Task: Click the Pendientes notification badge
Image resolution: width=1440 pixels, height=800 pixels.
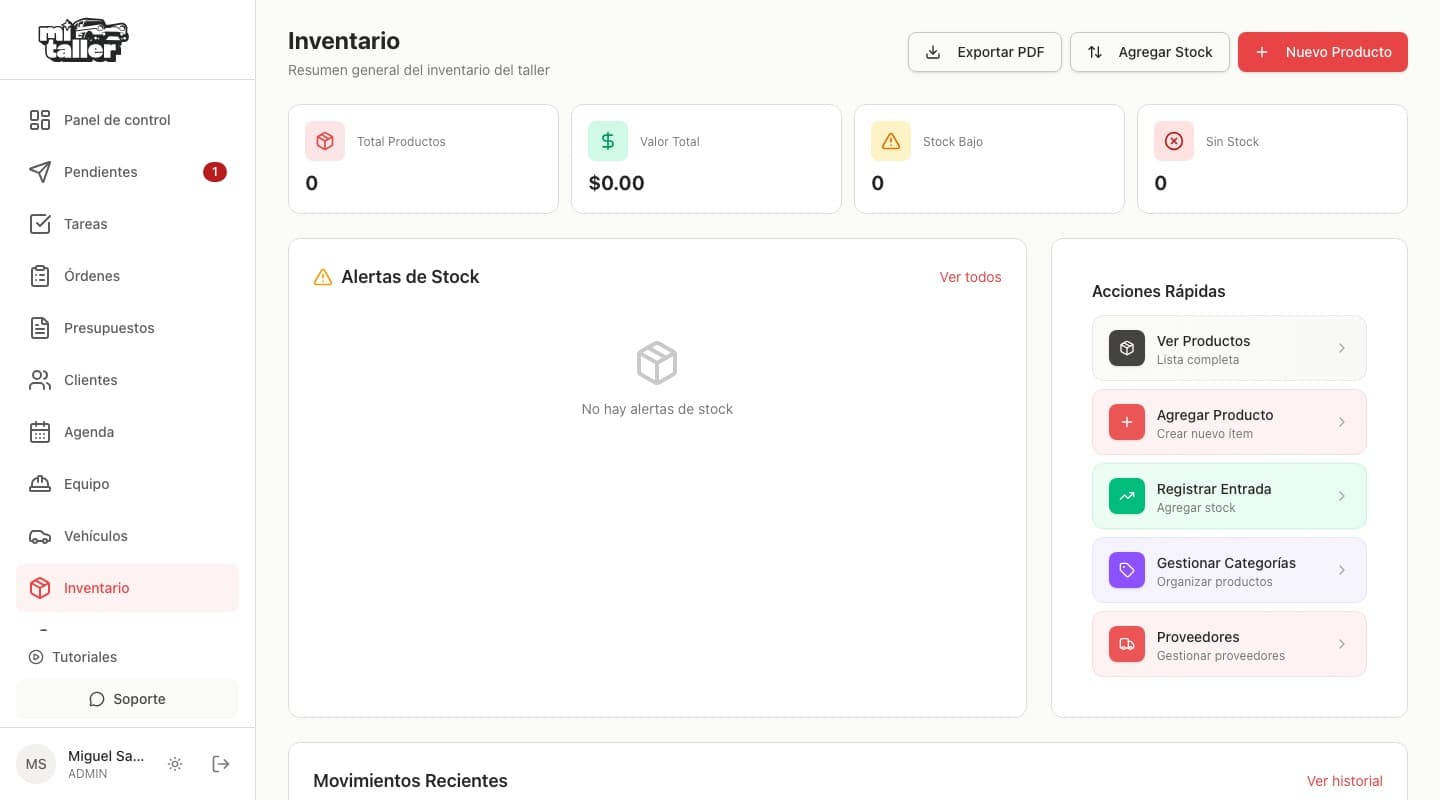Action: click(x=215, y=172)
